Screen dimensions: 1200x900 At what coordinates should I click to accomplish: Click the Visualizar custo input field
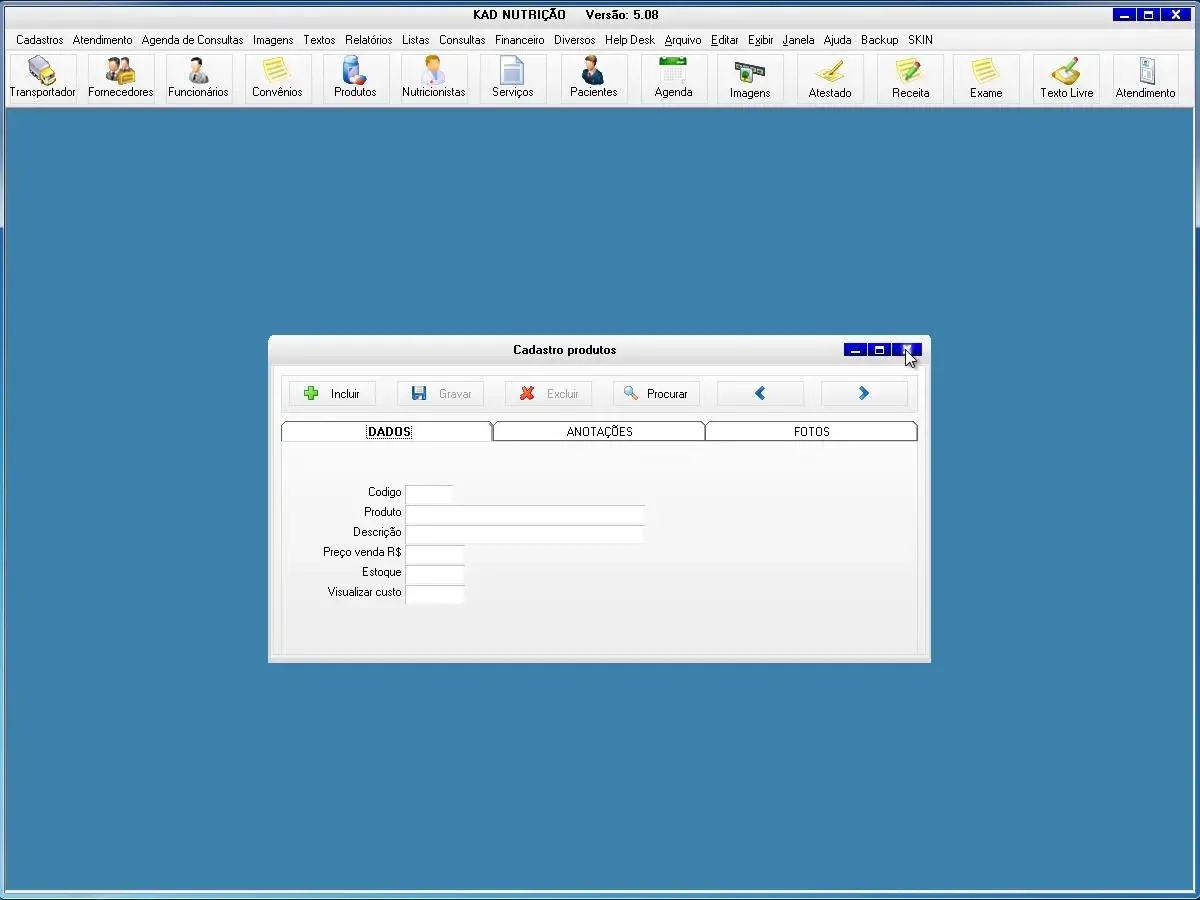click(435, 593)
